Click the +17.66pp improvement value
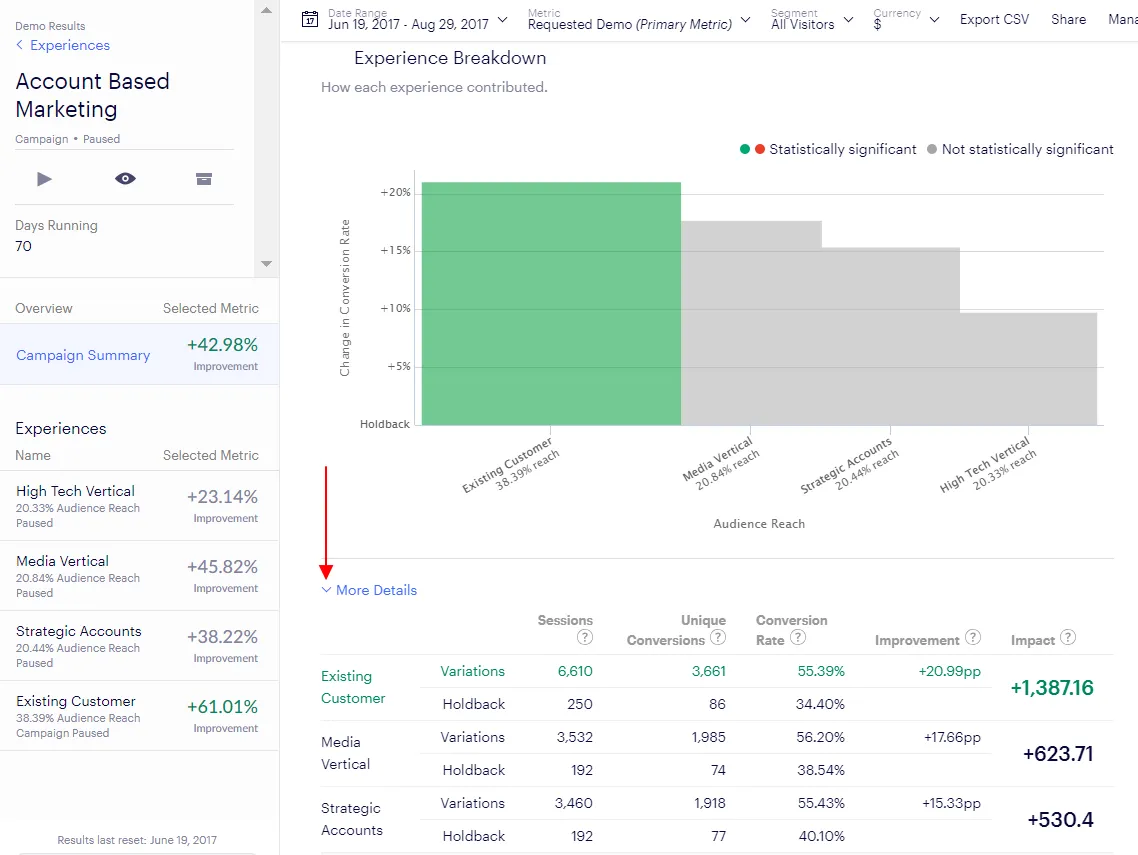1138x855 pixels. 951,737
